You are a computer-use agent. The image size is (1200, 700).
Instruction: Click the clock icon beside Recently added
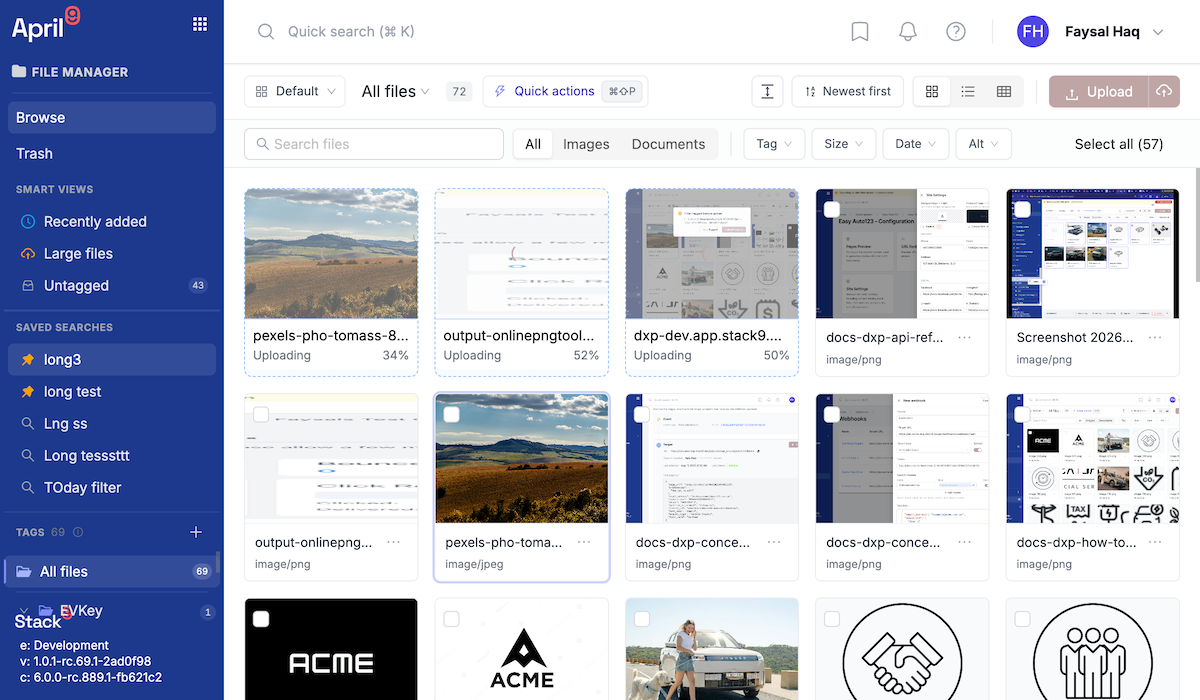pyautogui.click(x=28, y=222)
